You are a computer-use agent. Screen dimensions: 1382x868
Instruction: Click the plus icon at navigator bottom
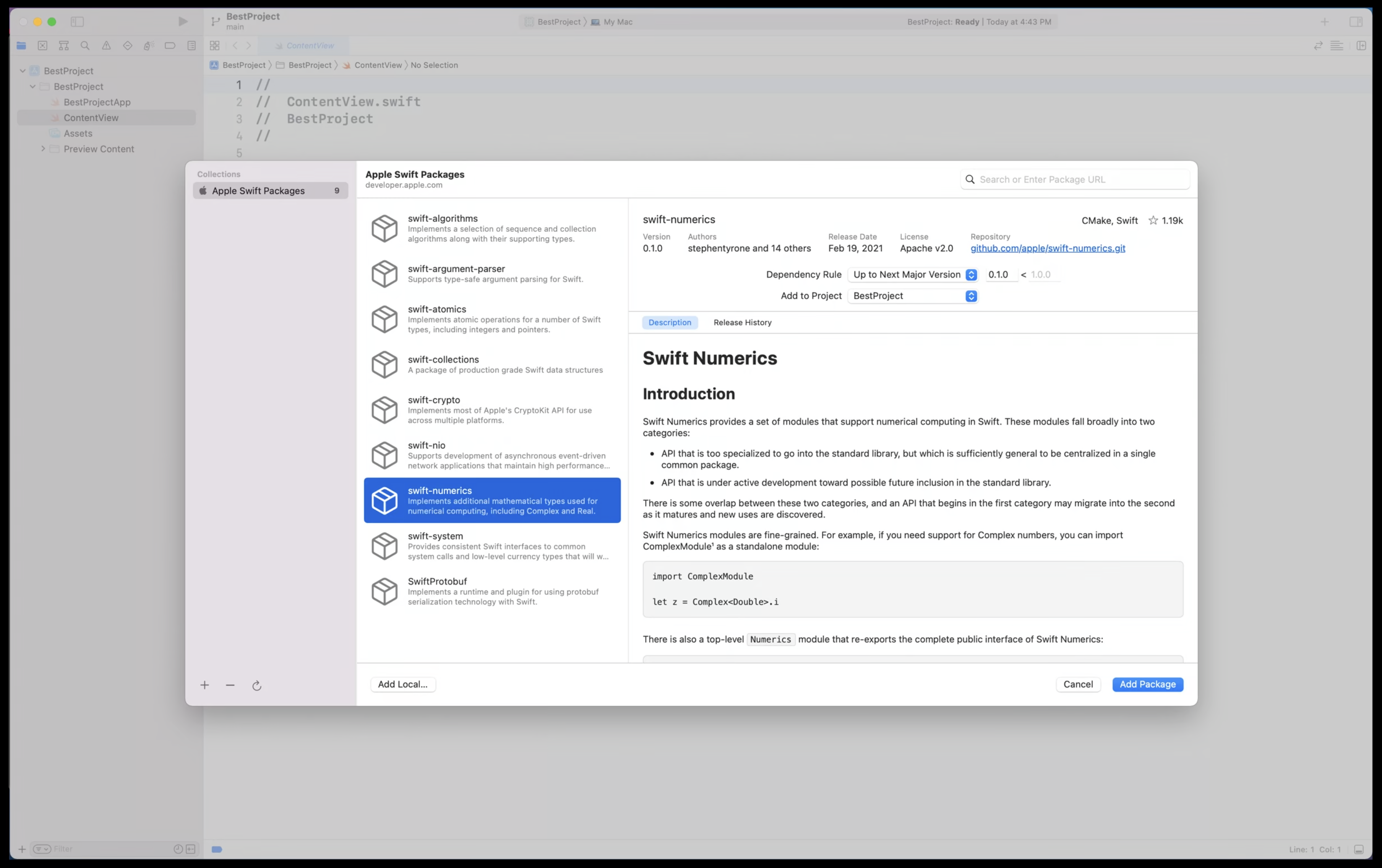click(22, 849)
